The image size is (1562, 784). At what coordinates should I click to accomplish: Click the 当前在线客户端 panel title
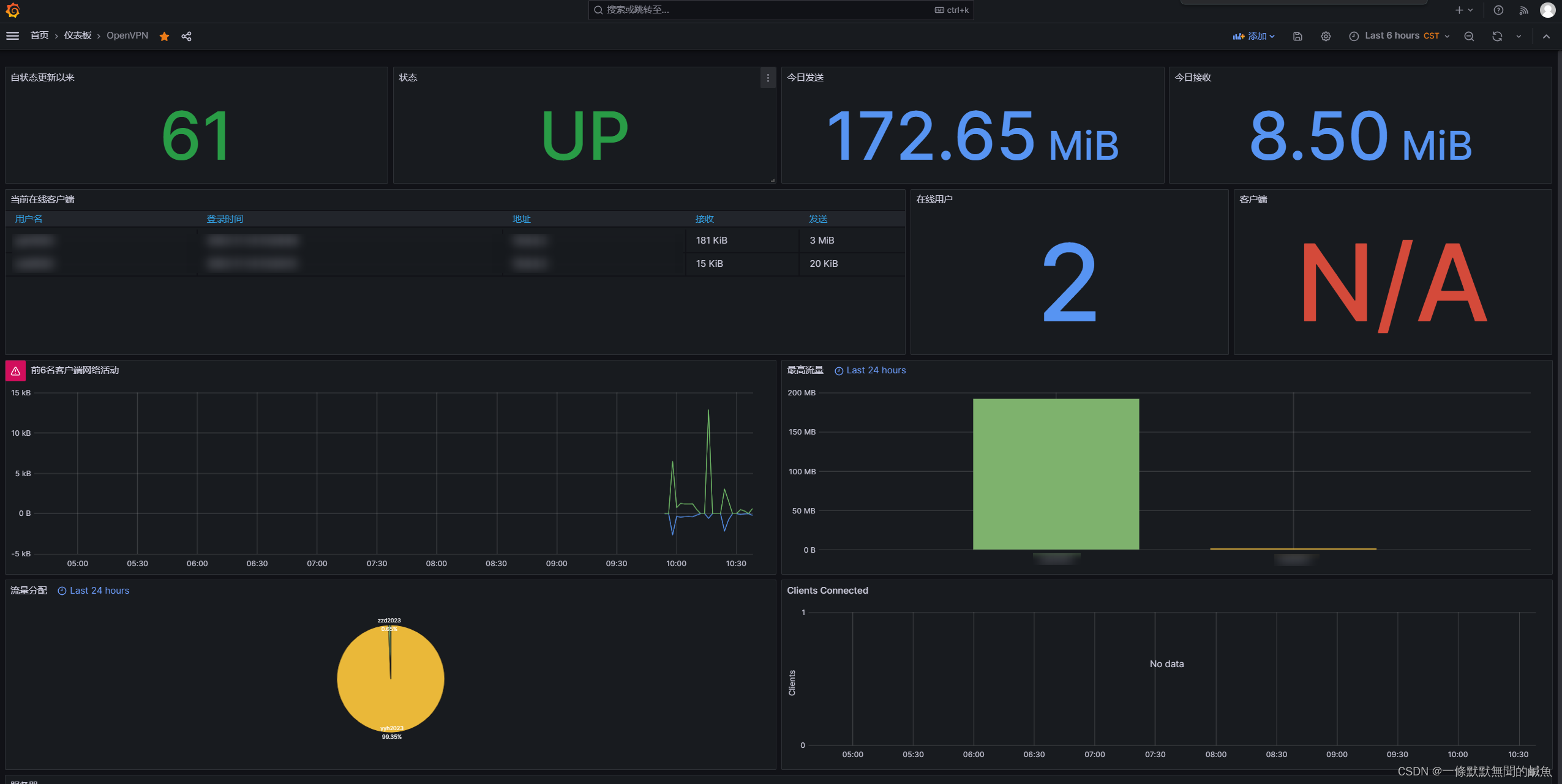(42, 199)
